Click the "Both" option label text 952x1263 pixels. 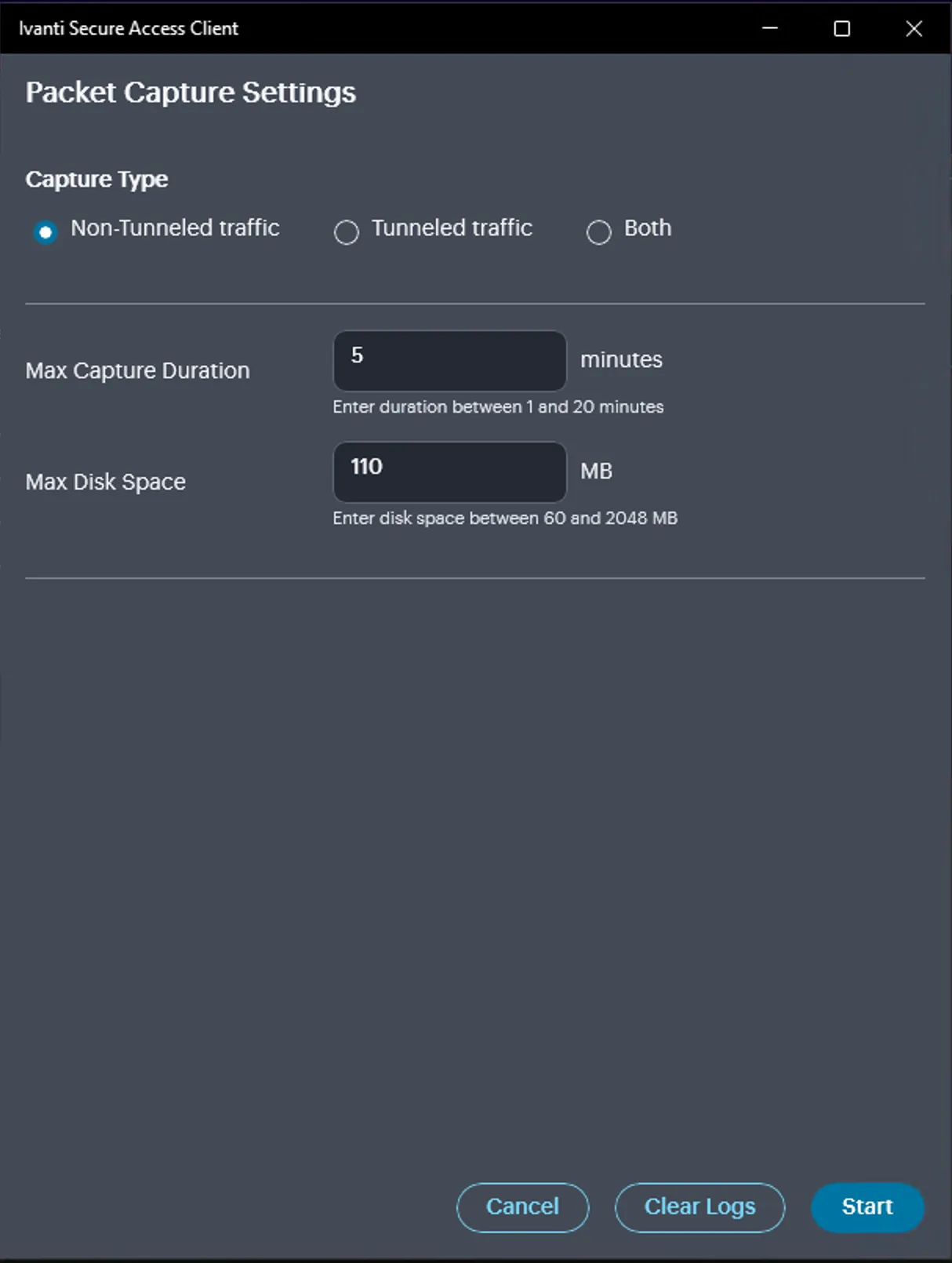[648, 227]
